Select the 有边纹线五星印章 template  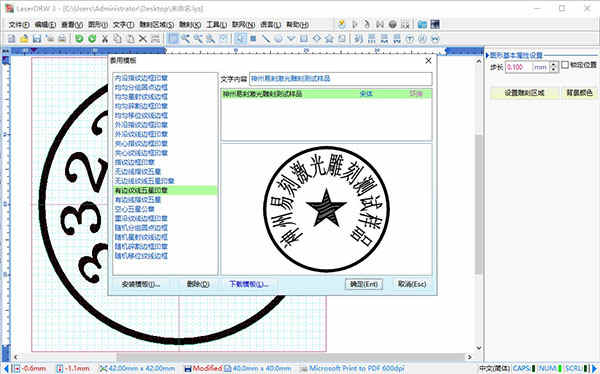tap(165, 190)
